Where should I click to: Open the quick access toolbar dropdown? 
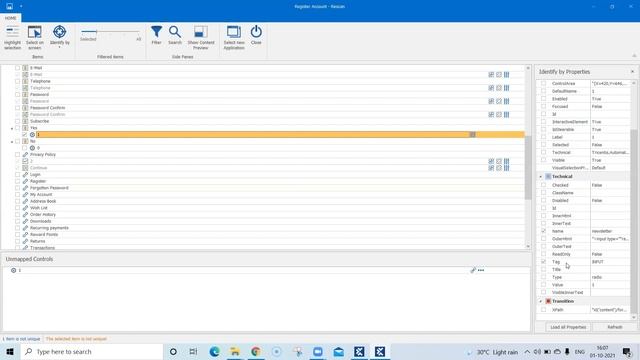pos(21,6)
